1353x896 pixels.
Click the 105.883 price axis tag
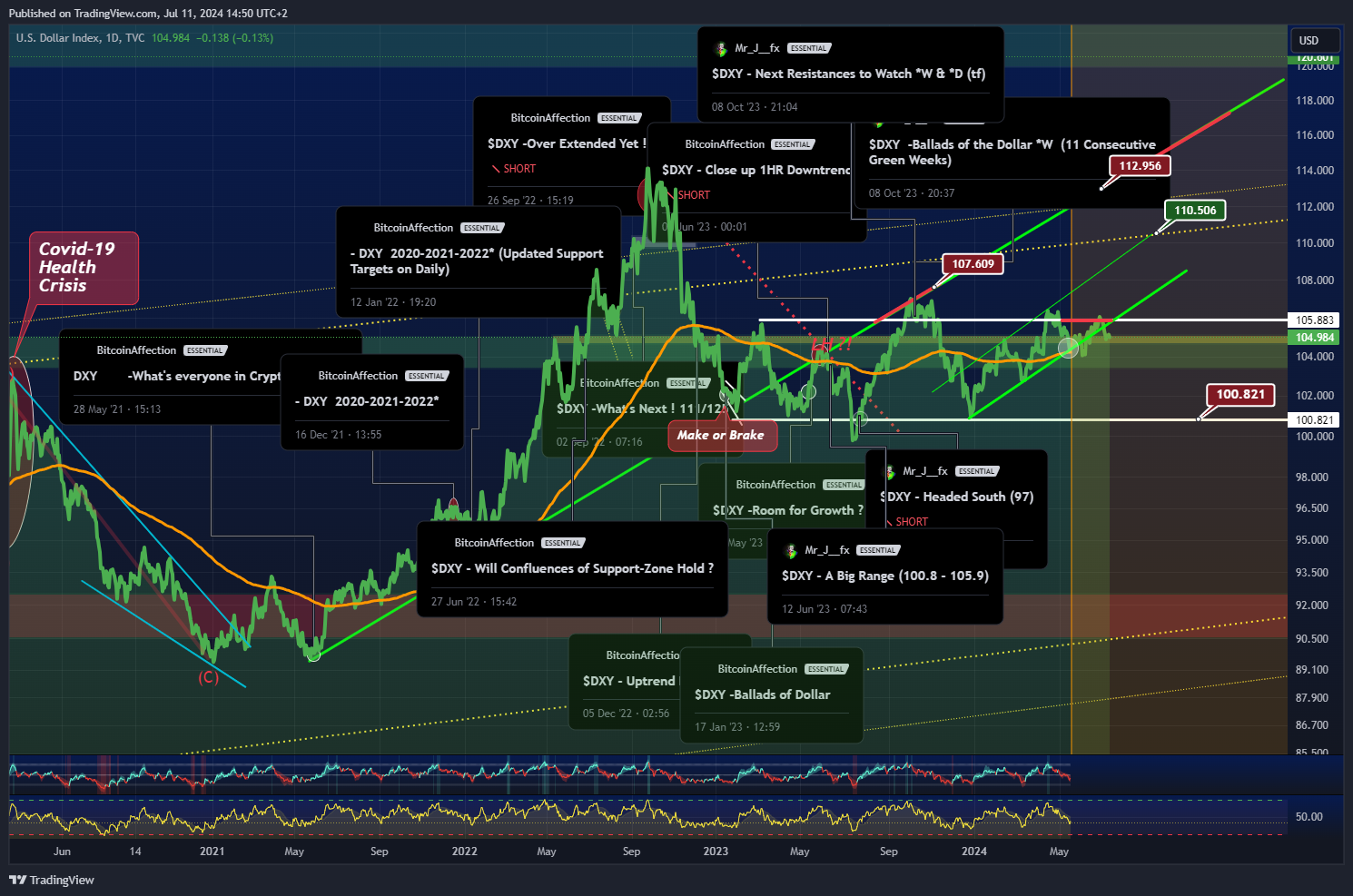1315,320
